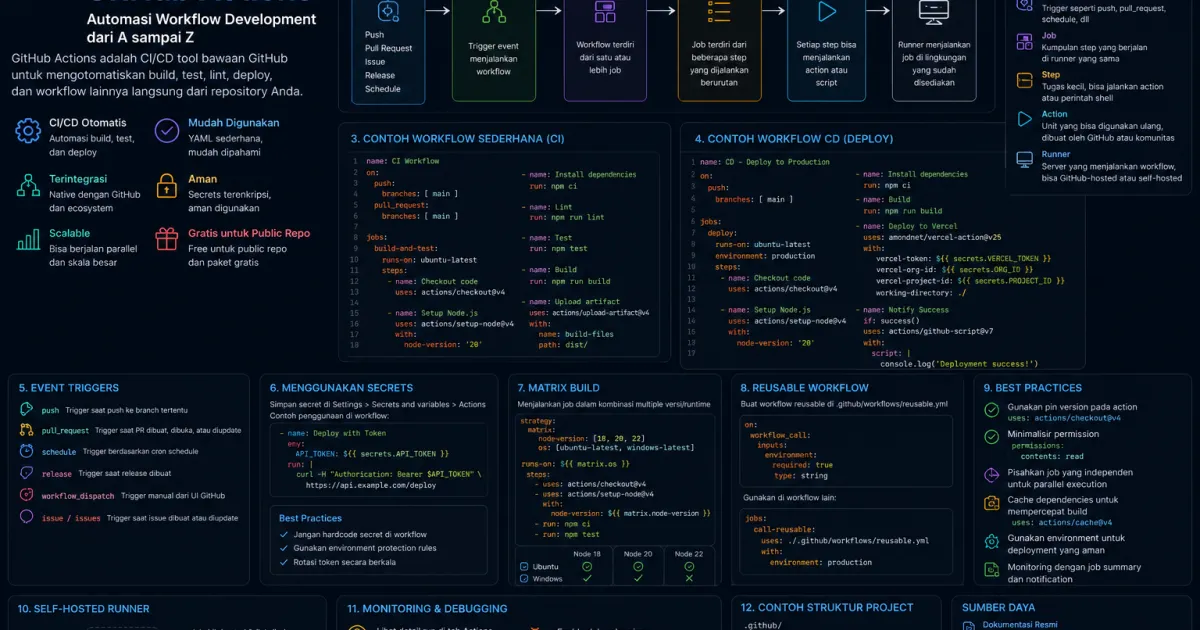Click the list icon on the Job terdiri card

pos(719,11)
